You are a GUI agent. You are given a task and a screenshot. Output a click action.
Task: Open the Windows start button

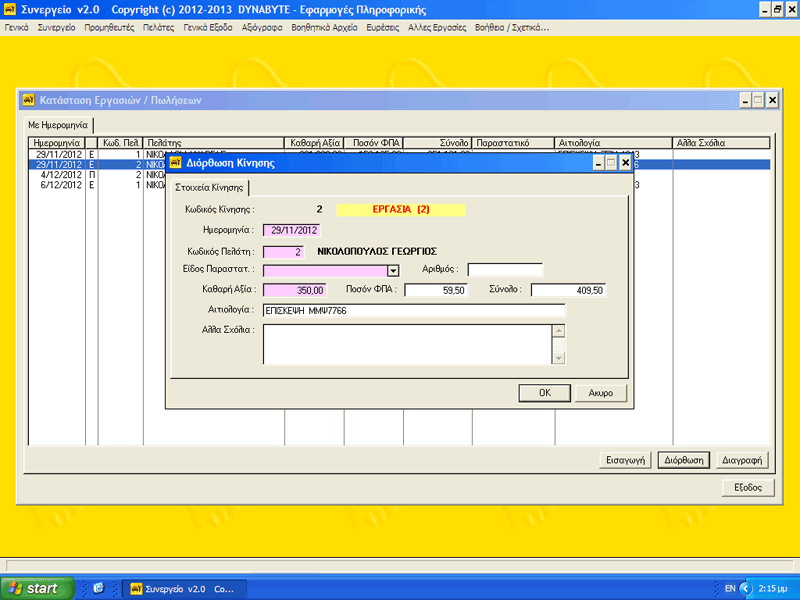click(x=37, y=589)
